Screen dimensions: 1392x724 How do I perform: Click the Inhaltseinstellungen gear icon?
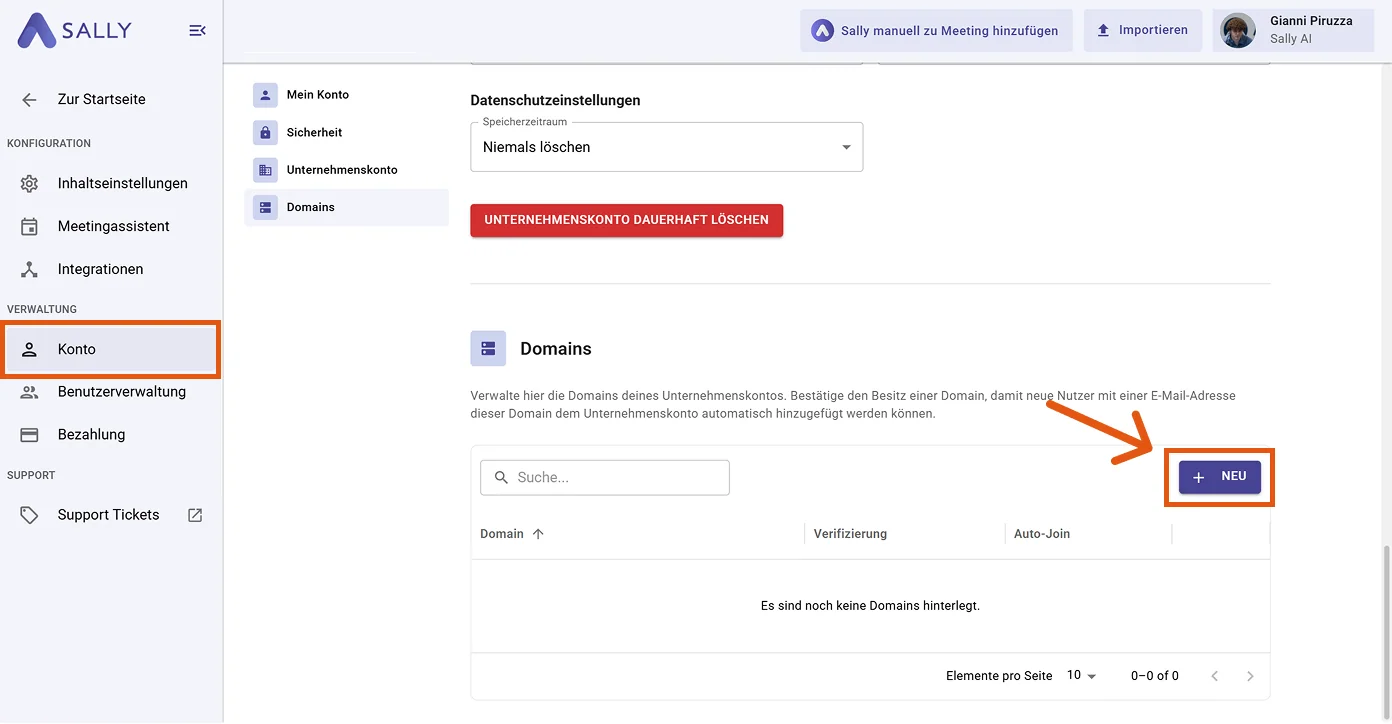29,184
